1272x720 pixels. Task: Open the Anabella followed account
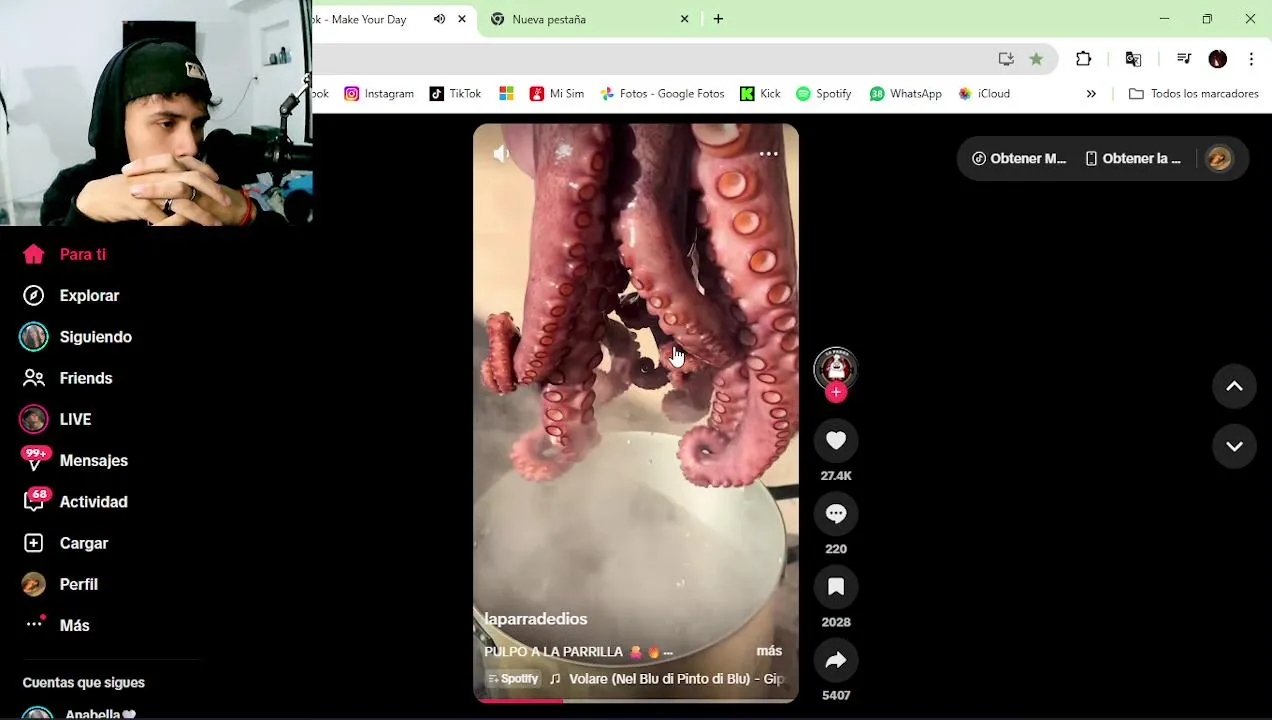tap(80, 713)
